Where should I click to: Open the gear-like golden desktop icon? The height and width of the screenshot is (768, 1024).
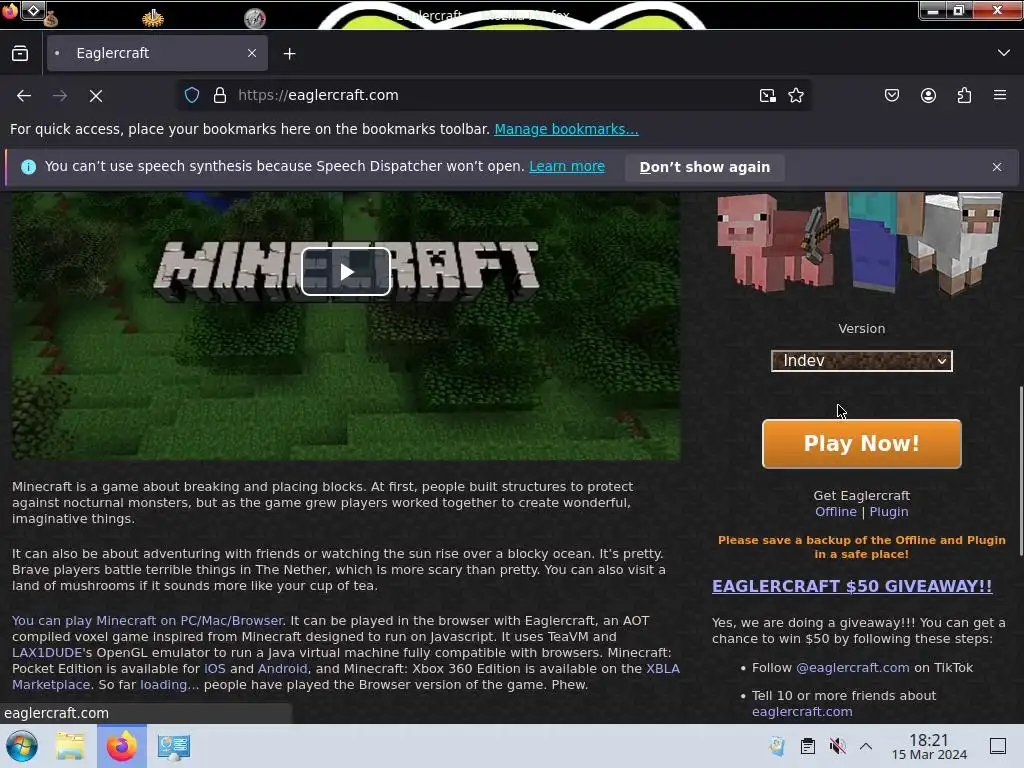pos(153,18)
